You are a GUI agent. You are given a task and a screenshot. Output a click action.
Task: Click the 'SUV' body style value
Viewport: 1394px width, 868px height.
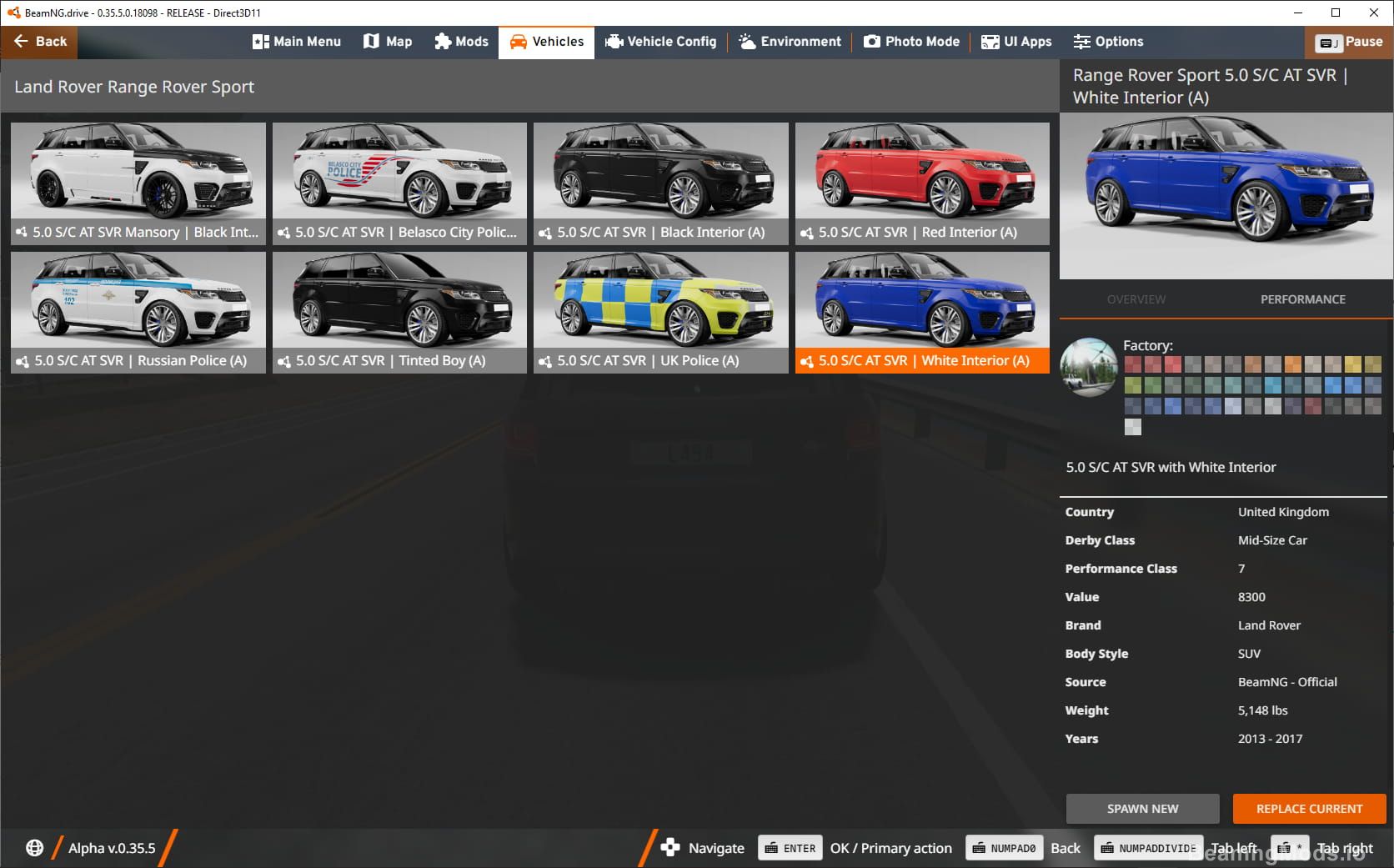pyautogui.click(x=1249, y=654)
